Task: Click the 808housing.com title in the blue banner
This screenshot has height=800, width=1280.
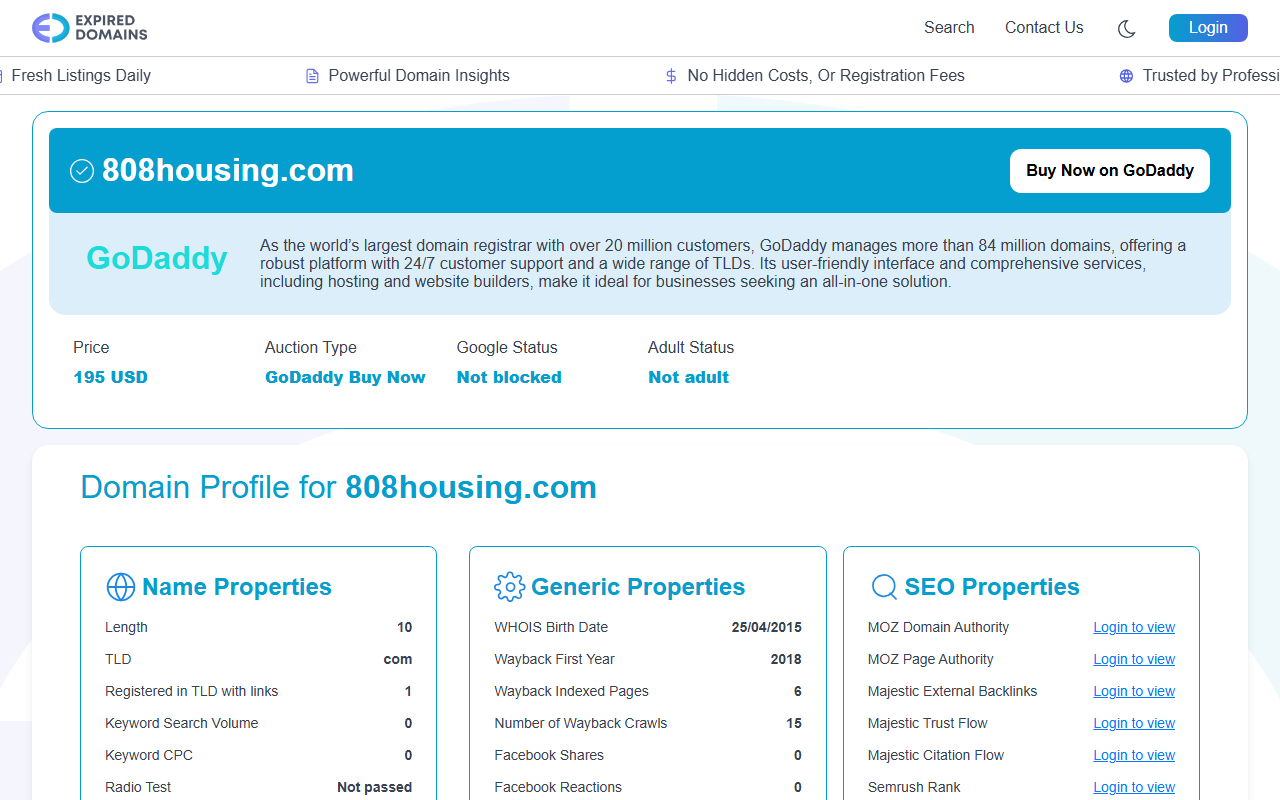Action: click(x=228, y=171)
